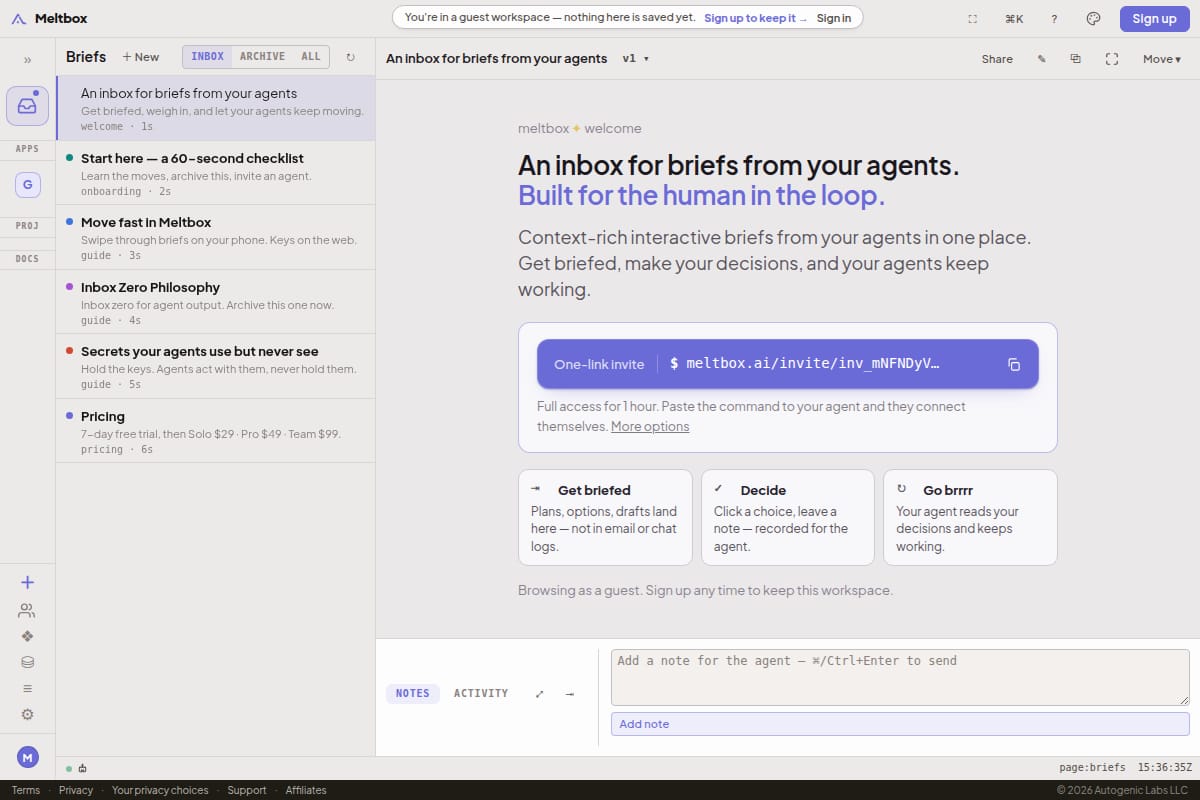Select the ARCHIVE filter tab
This screenshot has width=1200, height=800.
tap(262, 57)
